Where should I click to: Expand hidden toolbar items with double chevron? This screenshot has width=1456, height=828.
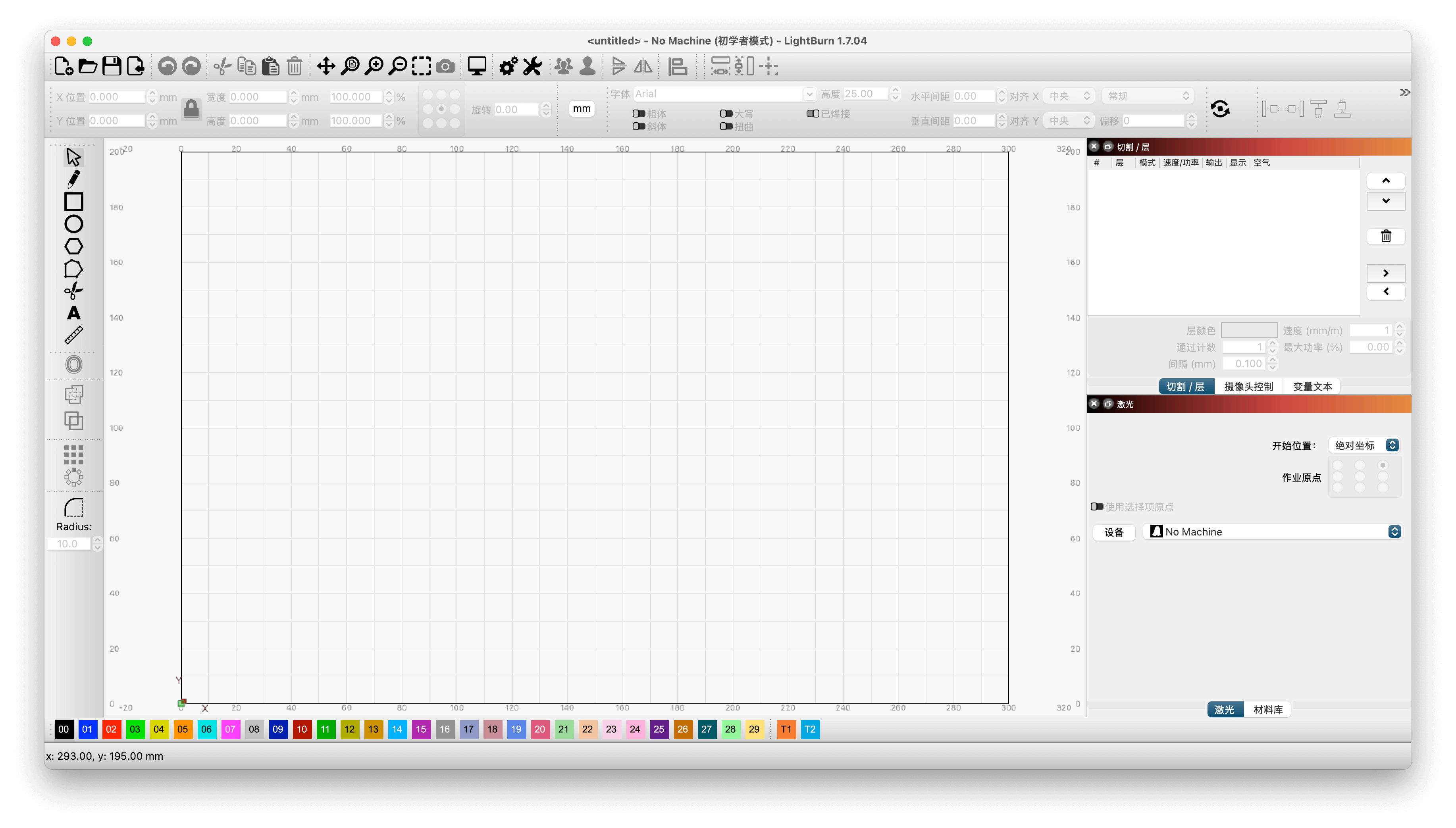tap(1404, 92)
